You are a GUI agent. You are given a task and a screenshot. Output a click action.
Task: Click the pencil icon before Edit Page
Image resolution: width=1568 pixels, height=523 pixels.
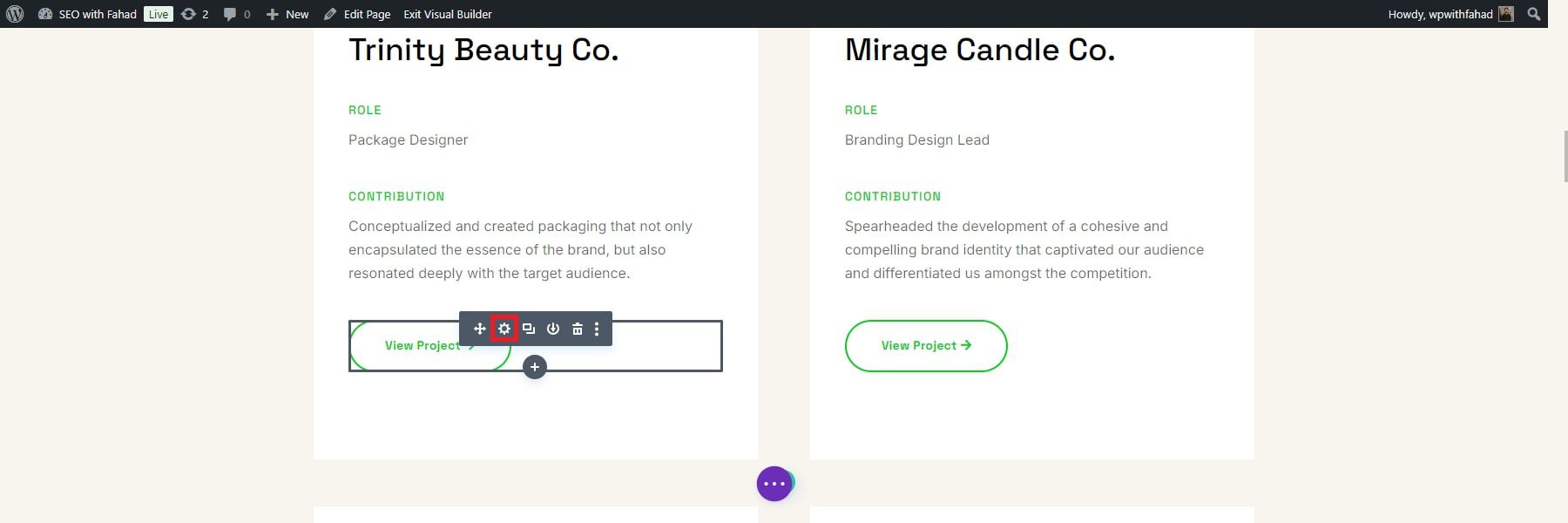click(x=329, y=14)
